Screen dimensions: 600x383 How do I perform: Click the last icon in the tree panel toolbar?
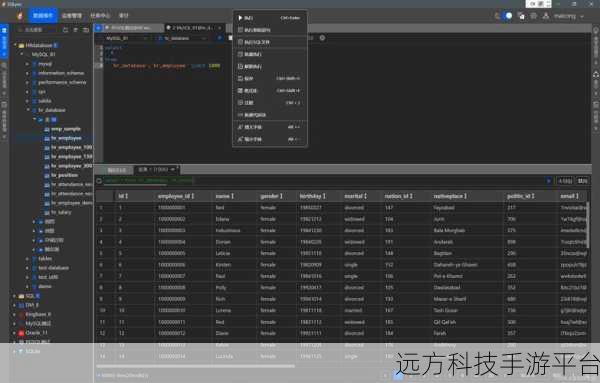(x=86, y=29)
